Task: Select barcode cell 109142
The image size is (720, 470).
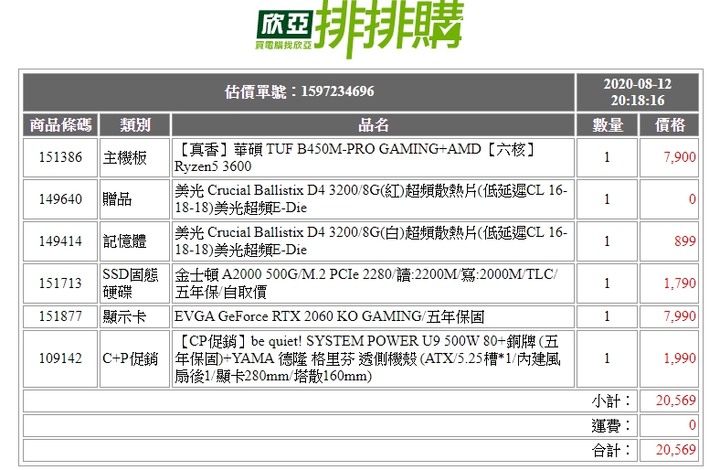Action: 60,358
